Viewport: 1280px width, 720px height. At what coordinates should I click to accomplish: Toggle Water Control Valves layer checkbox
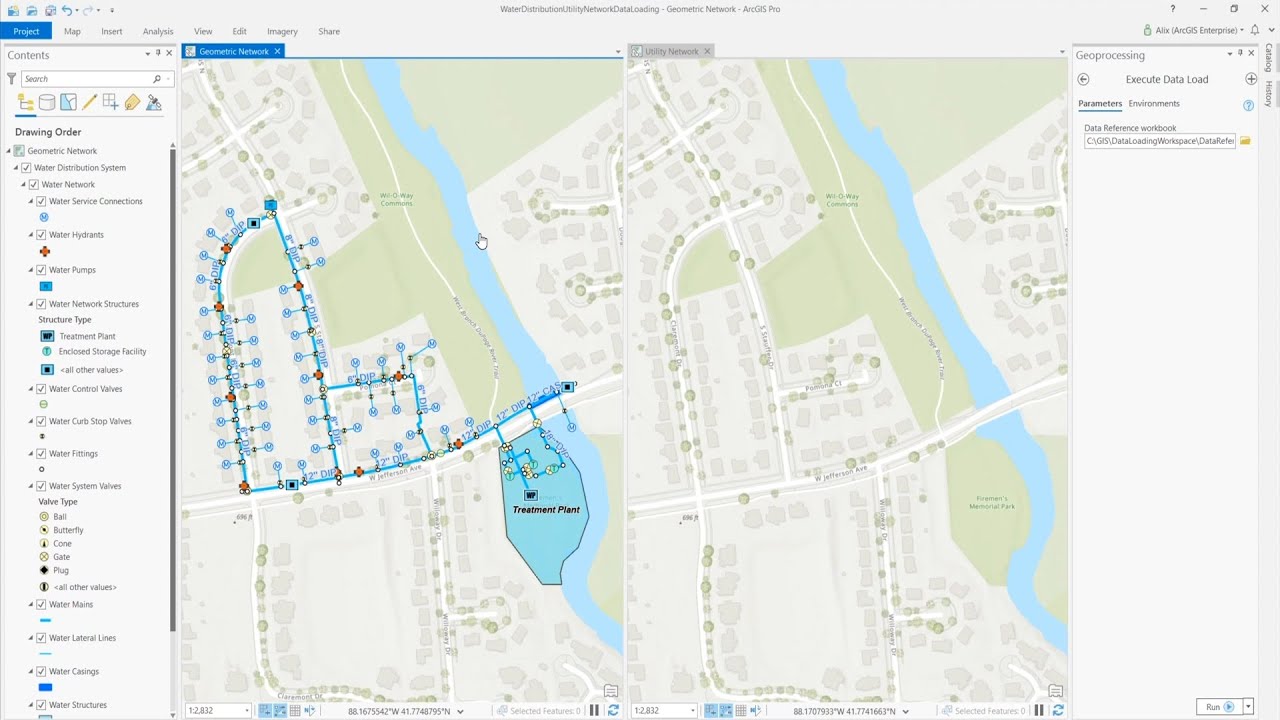(x=41, y=389)
